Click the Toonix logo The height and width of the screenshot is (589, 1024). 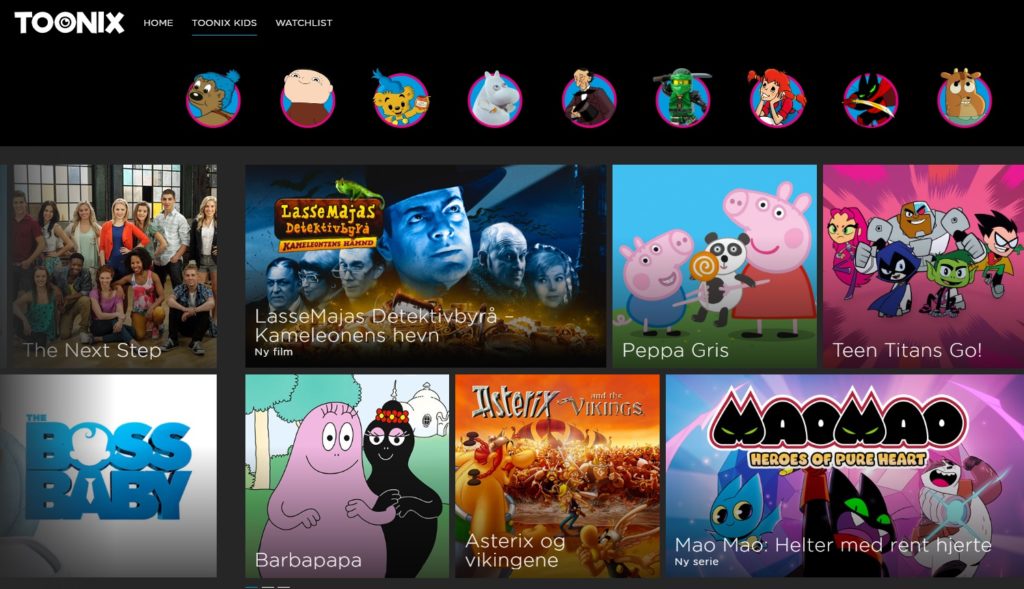pos(69,22)
